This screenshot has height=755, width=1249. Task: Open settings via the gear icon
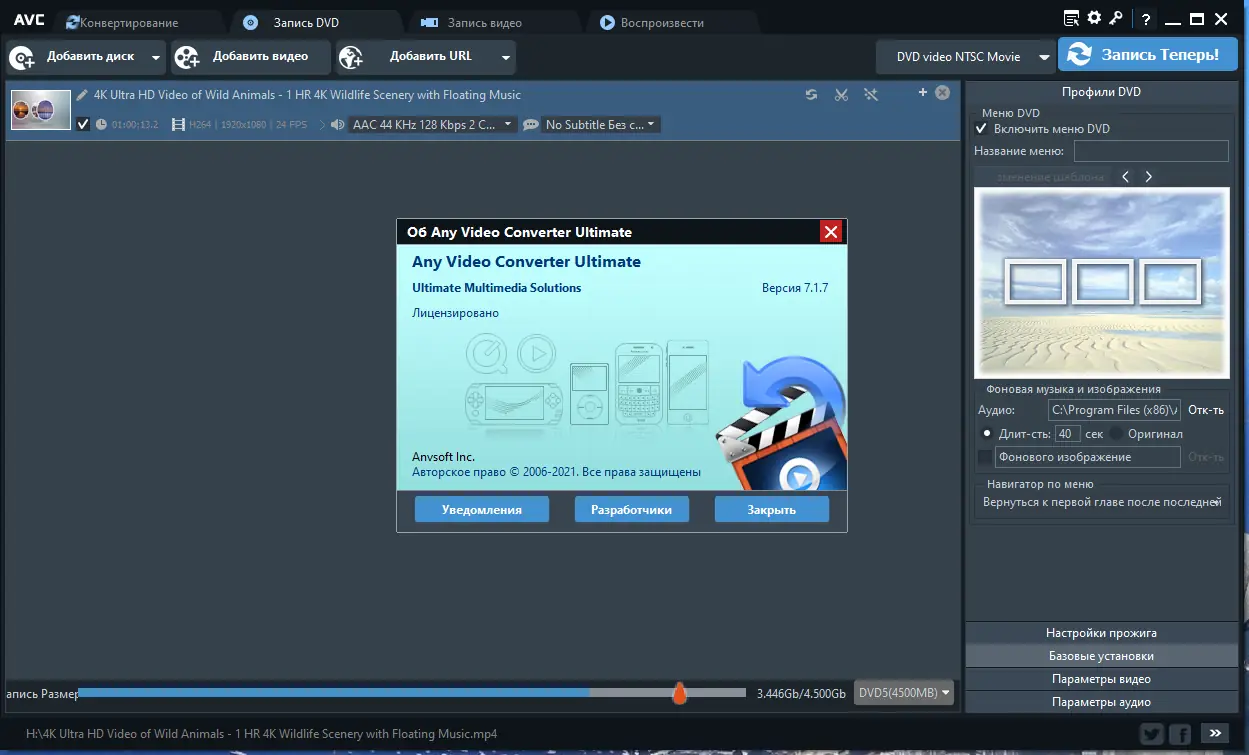point(1094,18)
